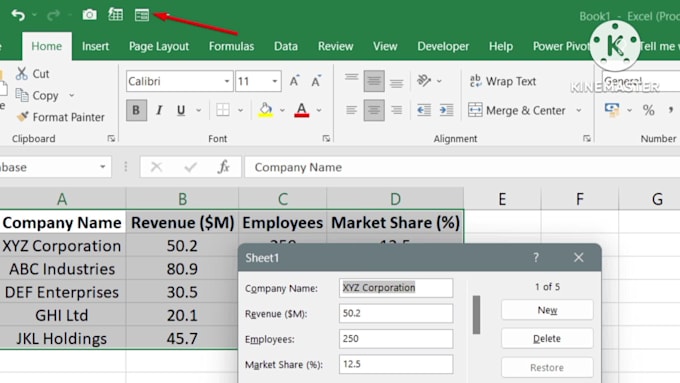
Task: Click the Redo arrow in the quick access toolbar
Action: pyautogui.click(x=53, y=15)
